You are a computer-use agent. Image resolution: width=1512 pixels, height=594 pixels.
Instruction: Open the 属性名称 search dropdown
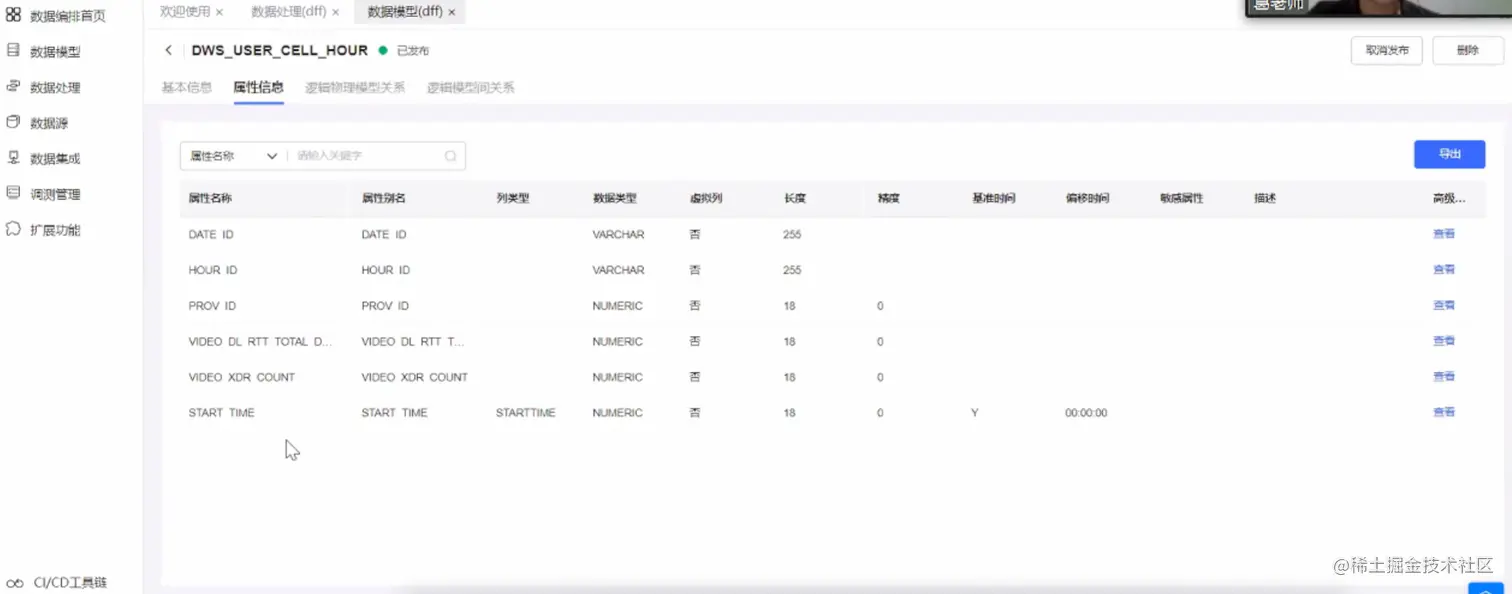[x=233, y=156]
